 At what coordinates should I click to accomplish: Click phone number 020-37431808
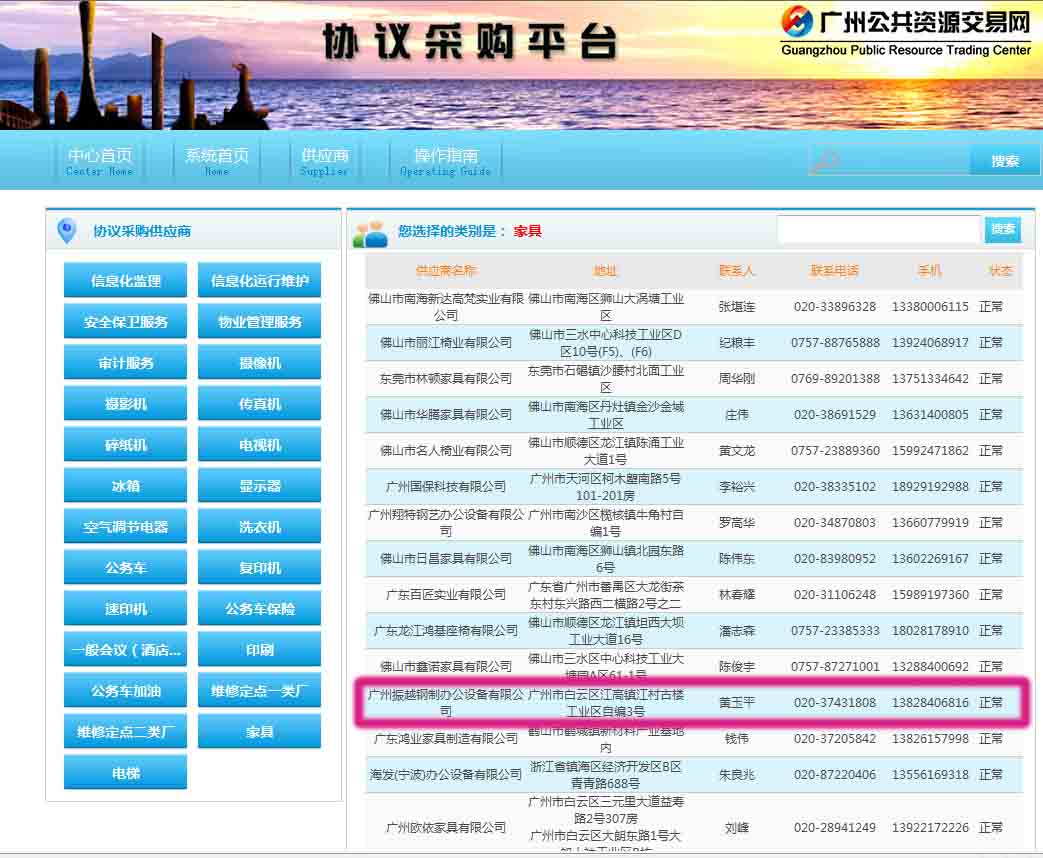835,702
